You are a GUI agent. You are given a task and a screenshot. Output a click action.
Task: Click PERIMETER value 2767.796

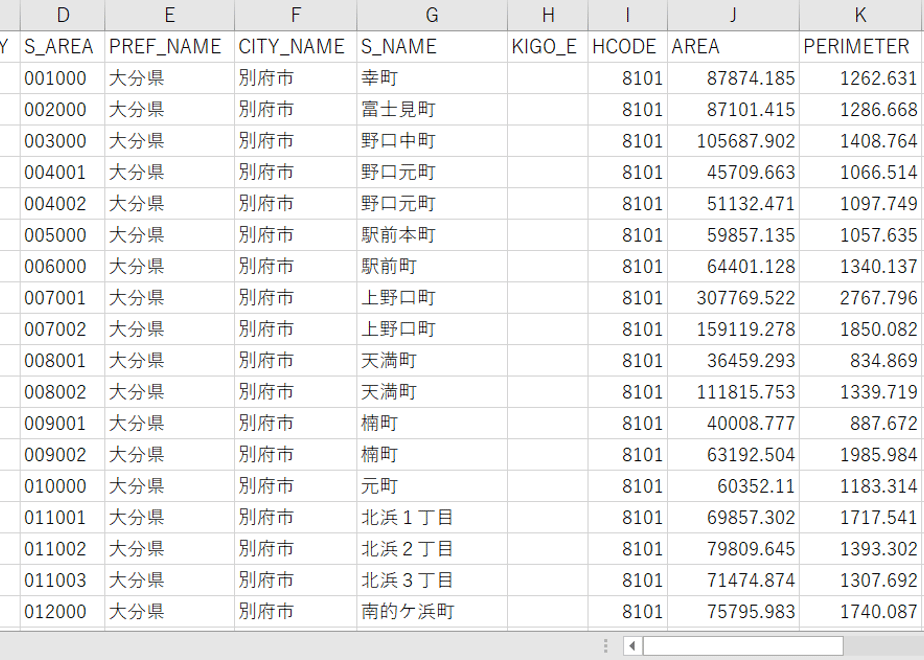[x=860, y=298]
